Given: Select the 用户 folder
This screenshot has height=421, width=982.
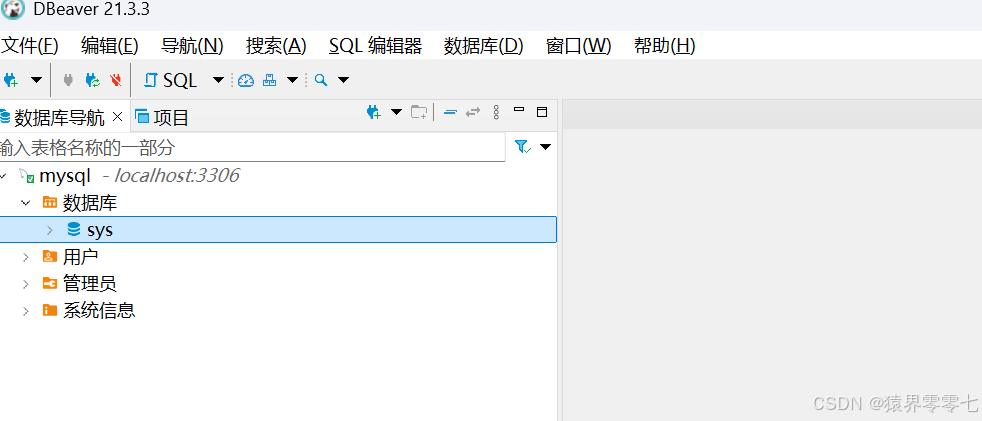Looking at the screenshot, I should [80, 257].
